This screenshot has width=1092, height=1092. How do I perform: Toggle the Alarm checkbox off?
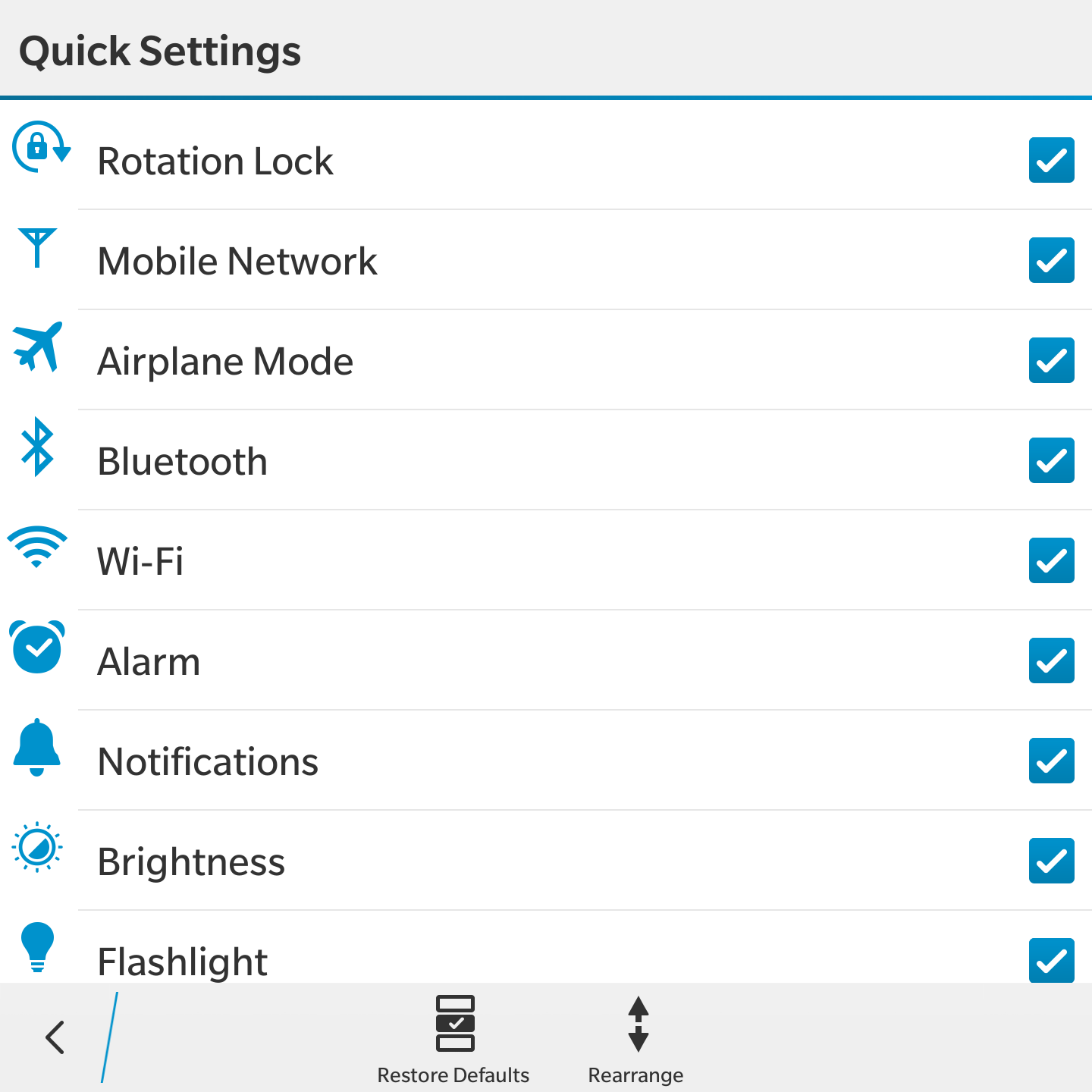point(1052,661)
